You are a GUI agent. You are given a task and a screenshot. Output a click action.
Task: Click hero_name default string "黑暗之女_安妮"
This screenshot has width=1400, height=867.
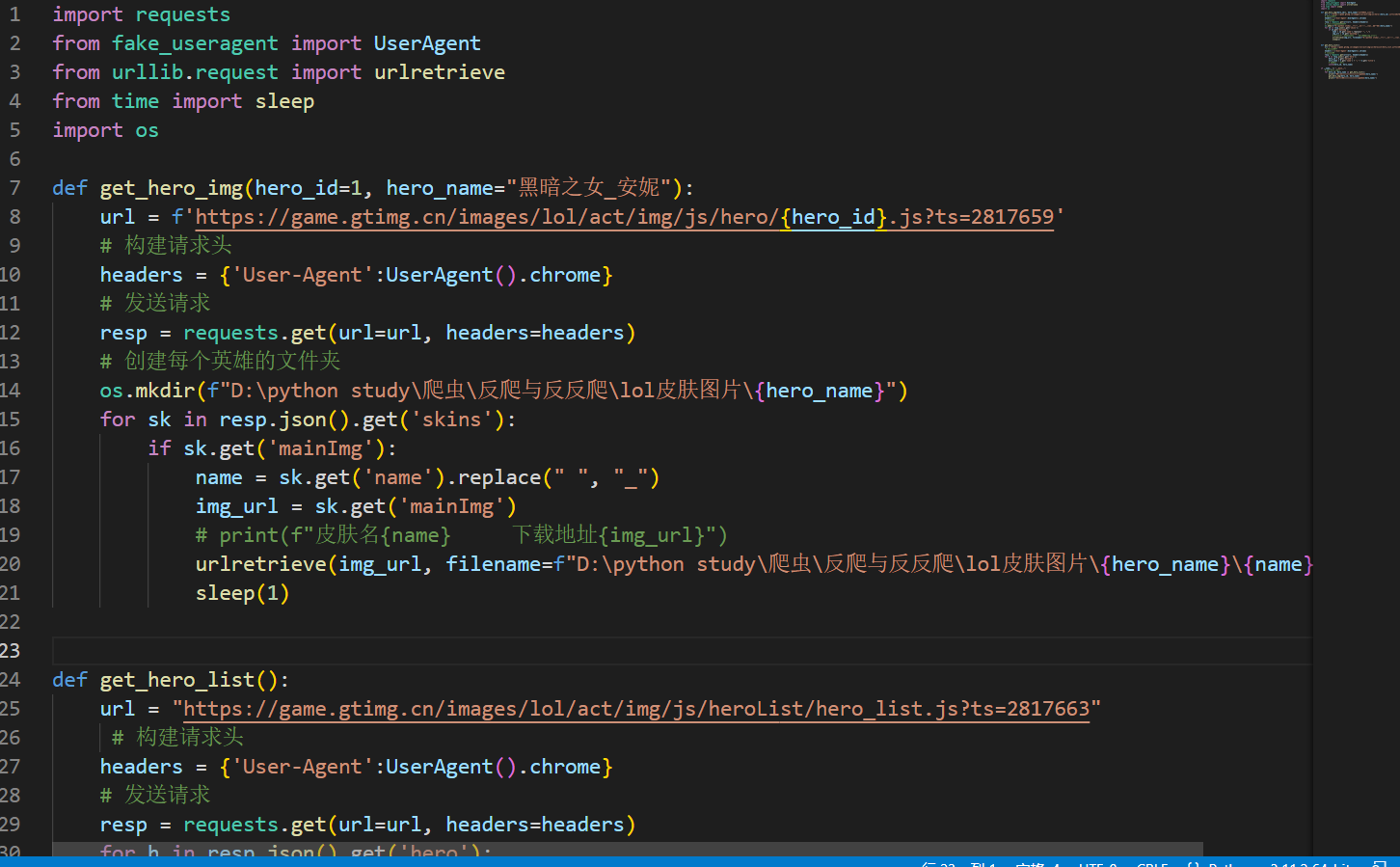tap(589, 188)
